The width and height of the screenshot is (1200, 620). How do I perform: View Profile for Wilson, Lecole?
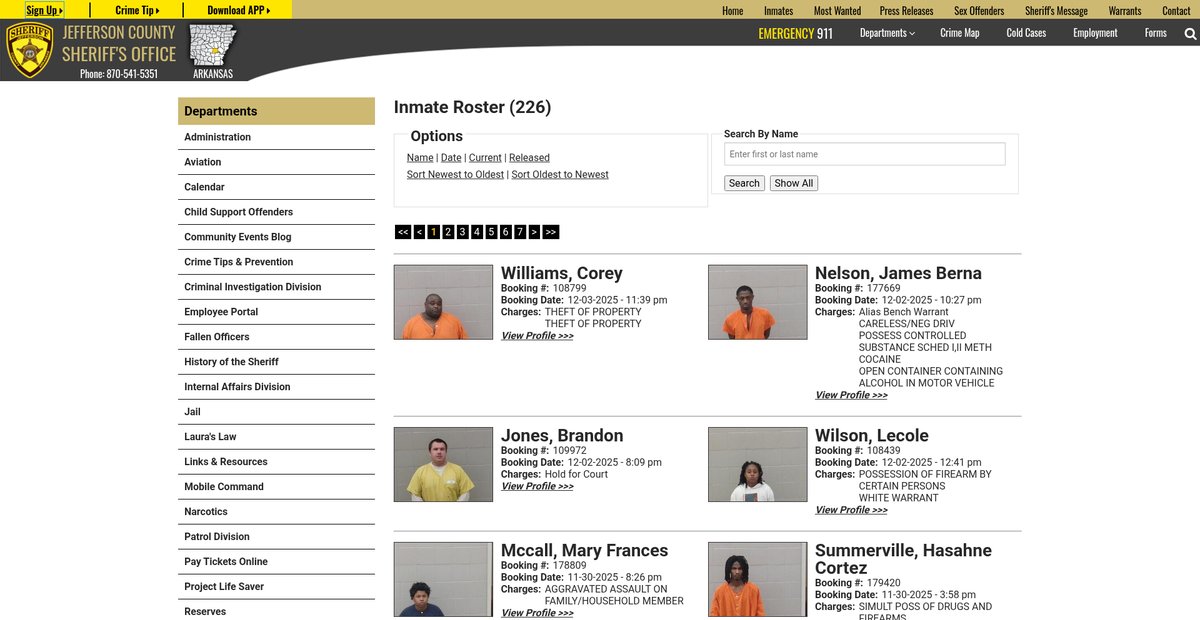[x=851, y=510]
